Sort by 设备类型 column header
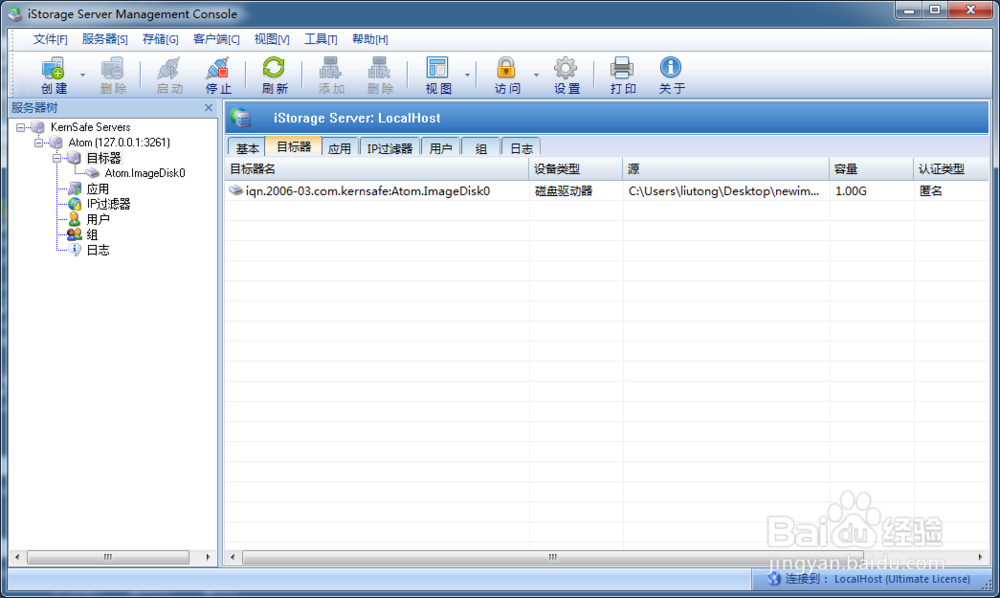 [x=576, y=169]
